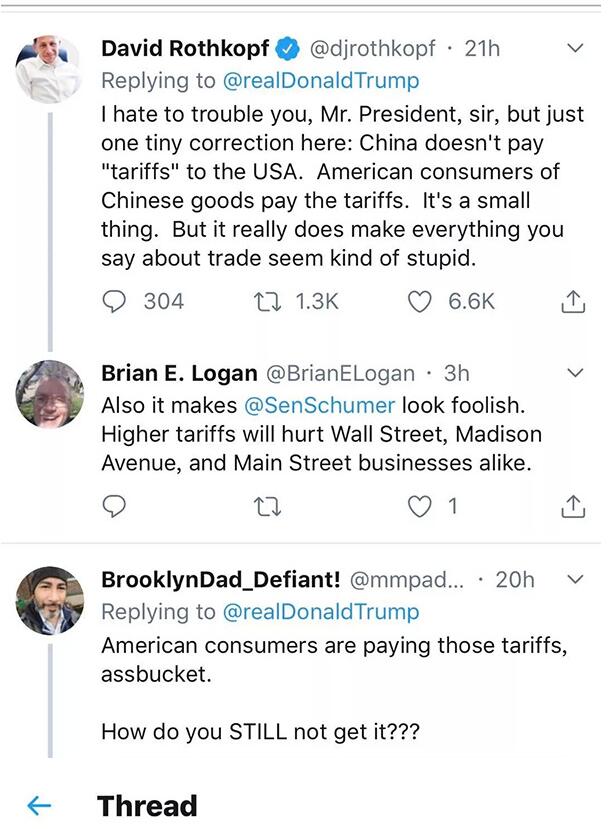Open BrooklynDad_Defiant tweet options chevron

[575, 579]
